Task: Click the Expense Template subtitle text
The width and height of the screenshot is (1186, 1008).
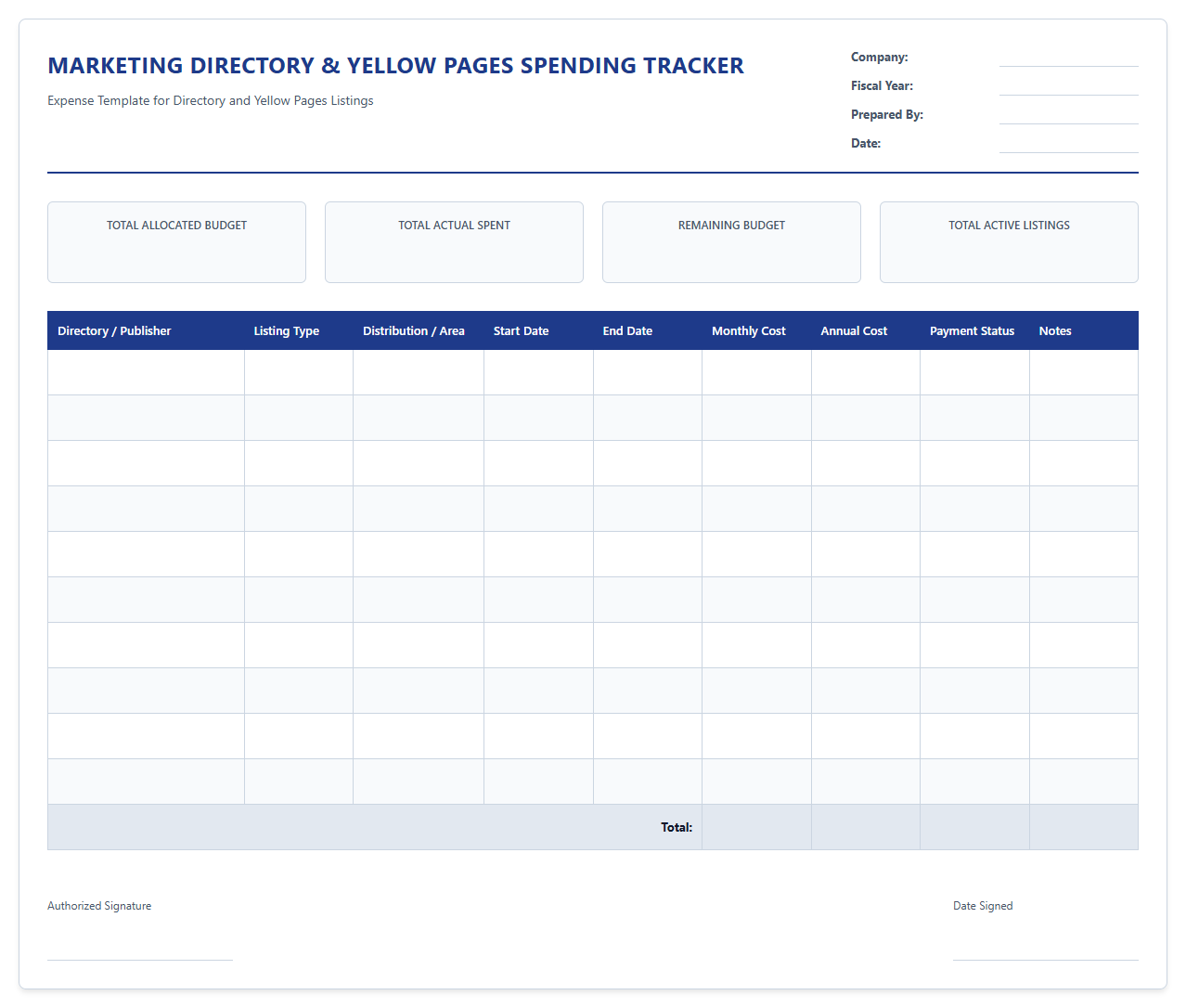Action: [211, 100]
